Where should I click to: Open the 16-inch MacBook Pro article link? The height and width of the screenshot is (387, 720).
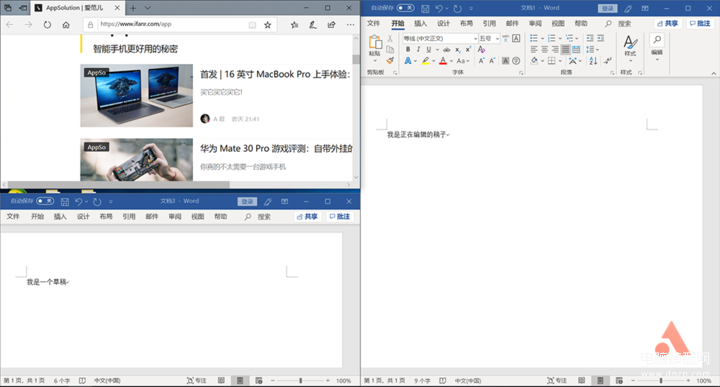point(275,74)
